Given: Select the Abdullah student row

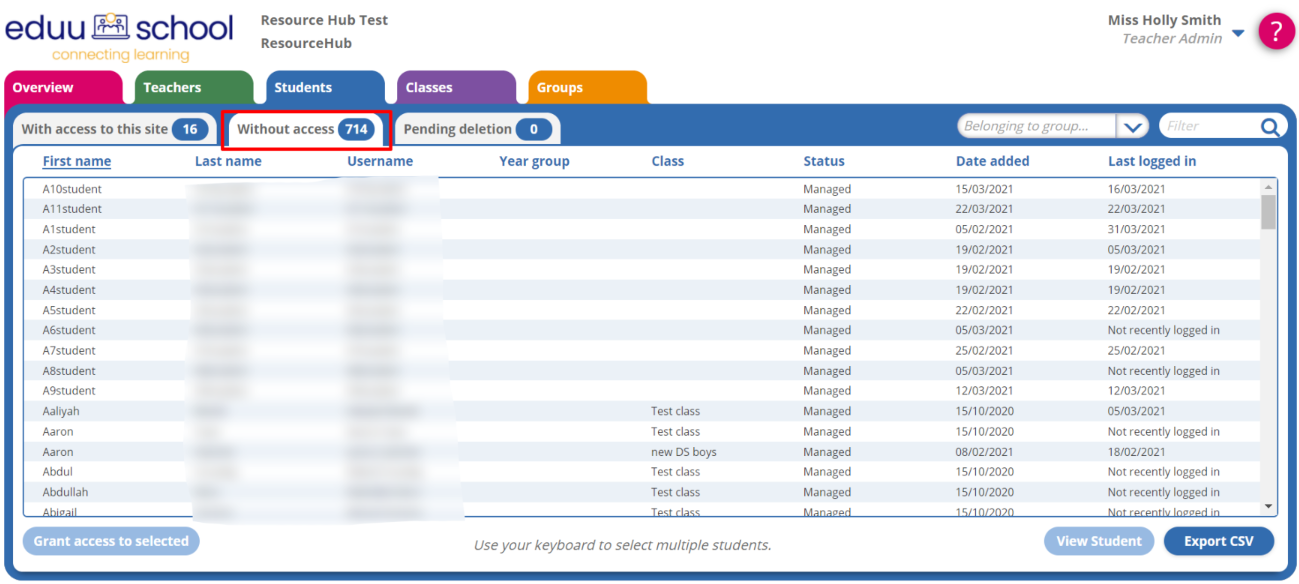Looking at the screenshot, I should [64, 492].
